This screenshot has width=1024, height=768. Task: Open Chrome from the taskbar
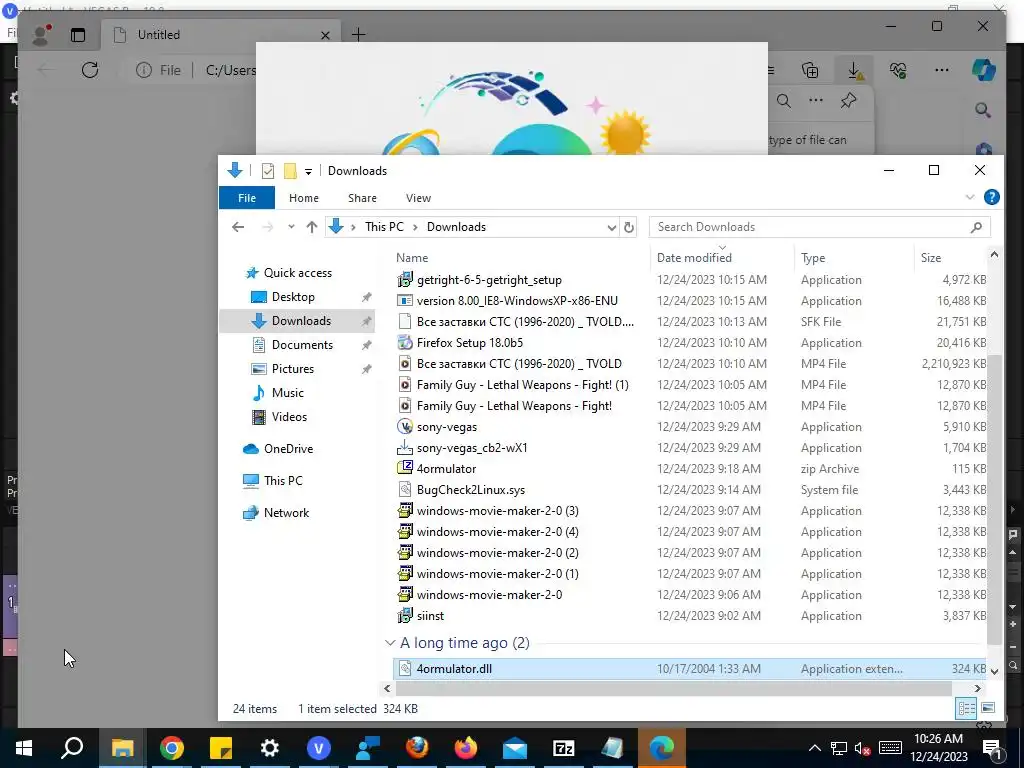[172, 748]
